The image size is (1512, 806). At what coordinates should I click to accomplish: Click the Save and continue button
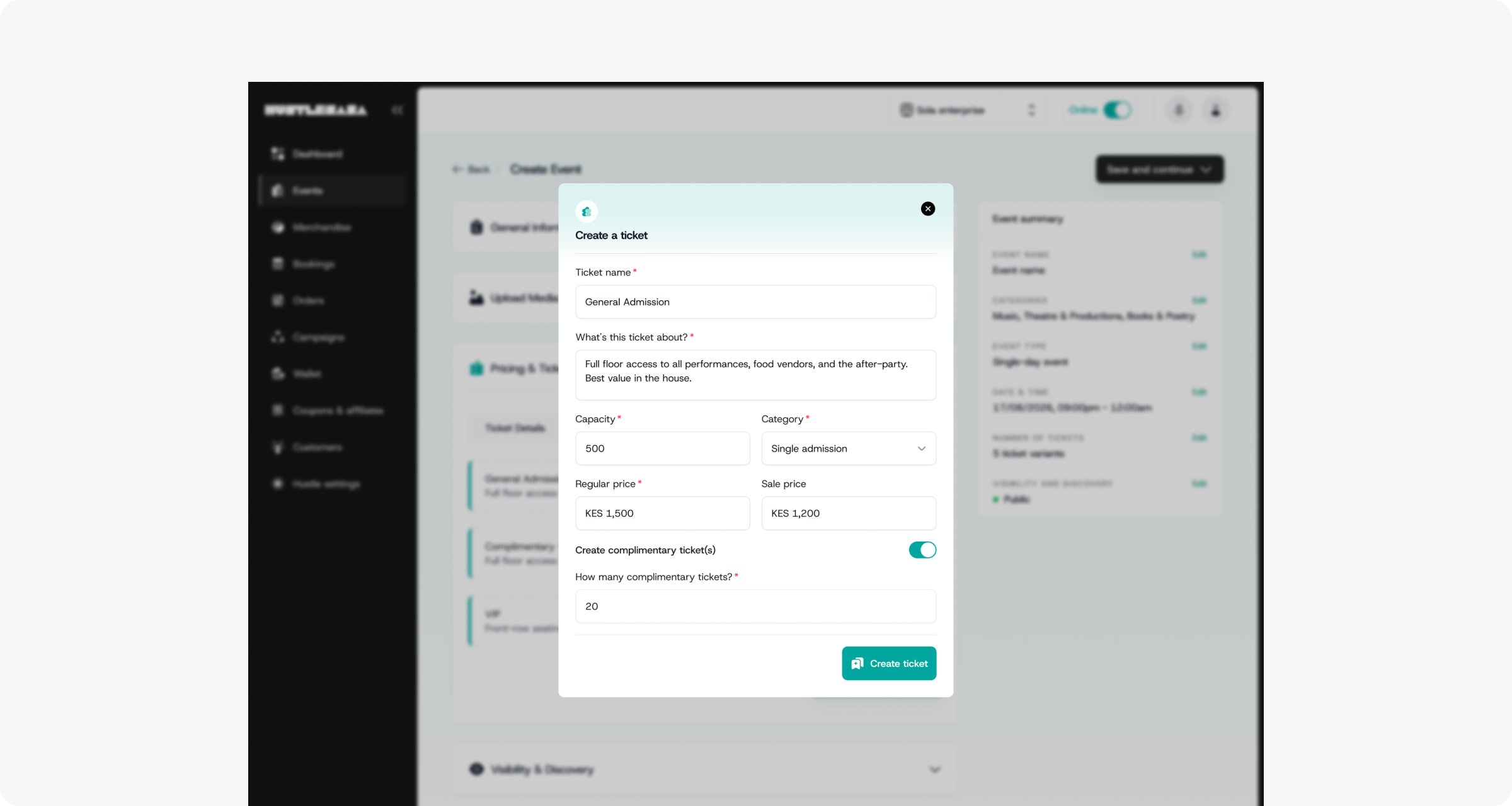pyautogui.click(x=1159, y=169)
